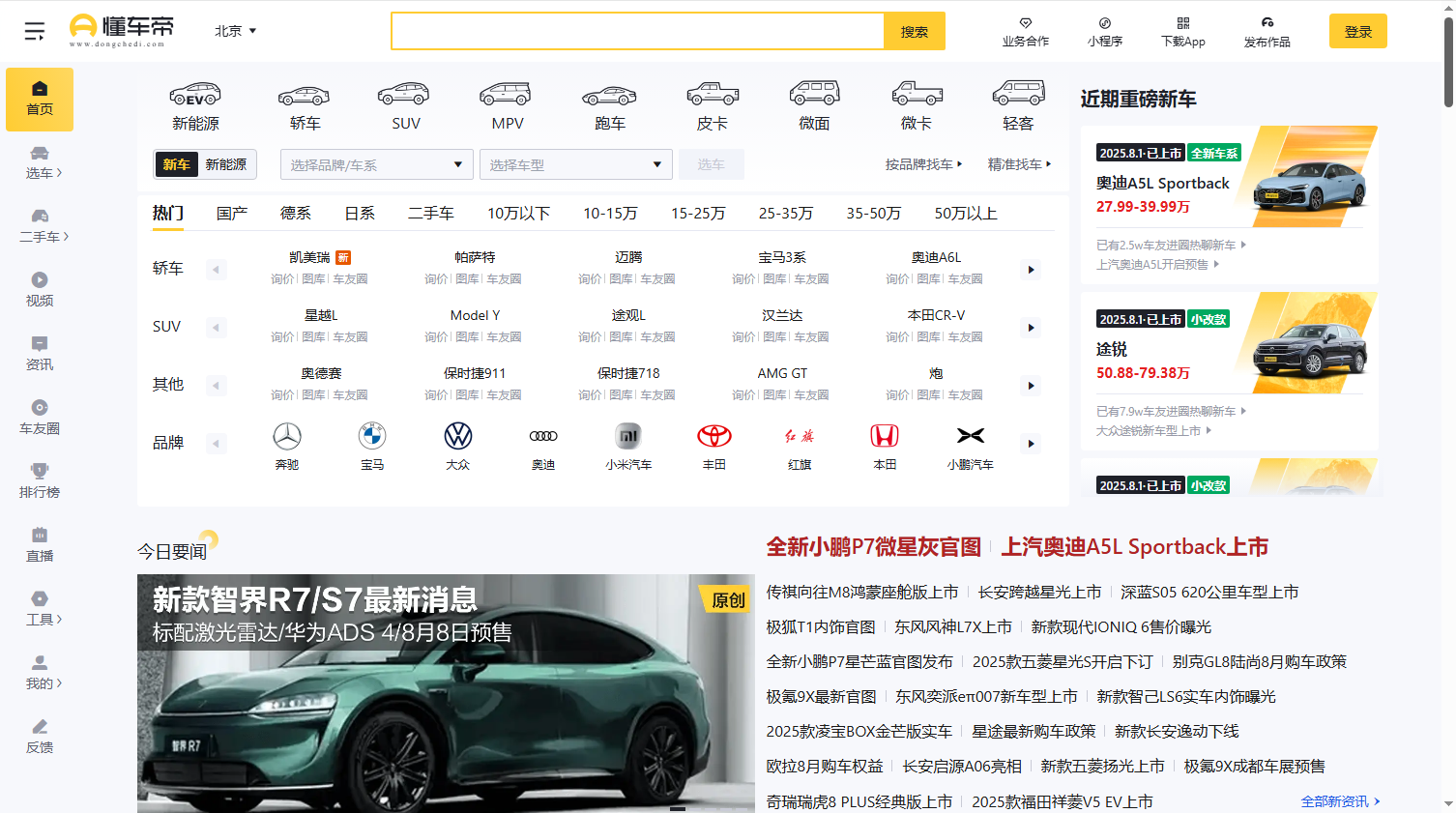Image resolution: width=1456 pixels, height=813 pixels.
Task: Open 视频 in the left sidebar
Action: (40, 290)
